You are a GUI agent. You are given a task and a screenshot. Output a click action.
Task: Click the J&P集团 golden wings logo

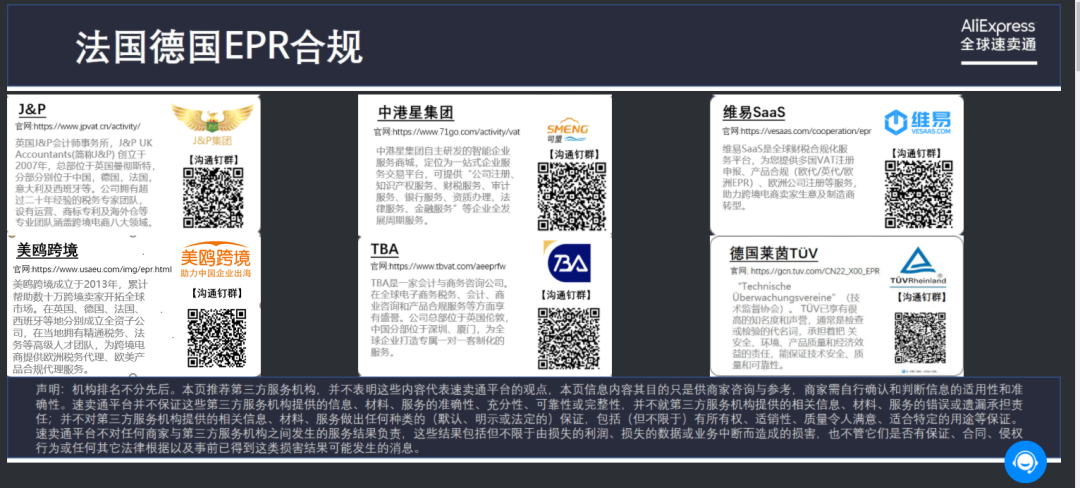[211, 125]
